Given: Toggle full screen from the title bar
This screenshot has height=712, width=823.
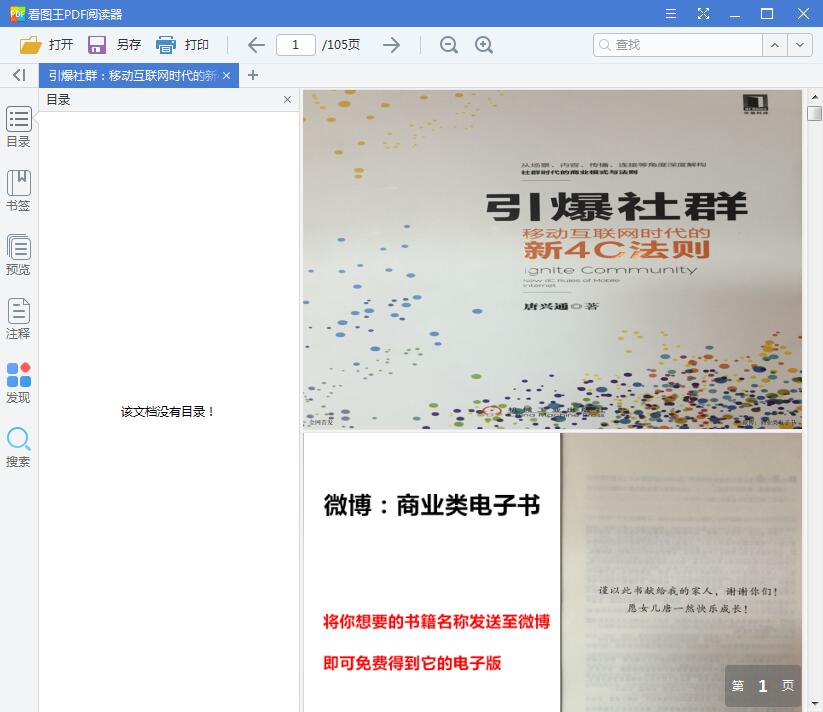Looking at the screenshot, I should [x=703, y=14].
